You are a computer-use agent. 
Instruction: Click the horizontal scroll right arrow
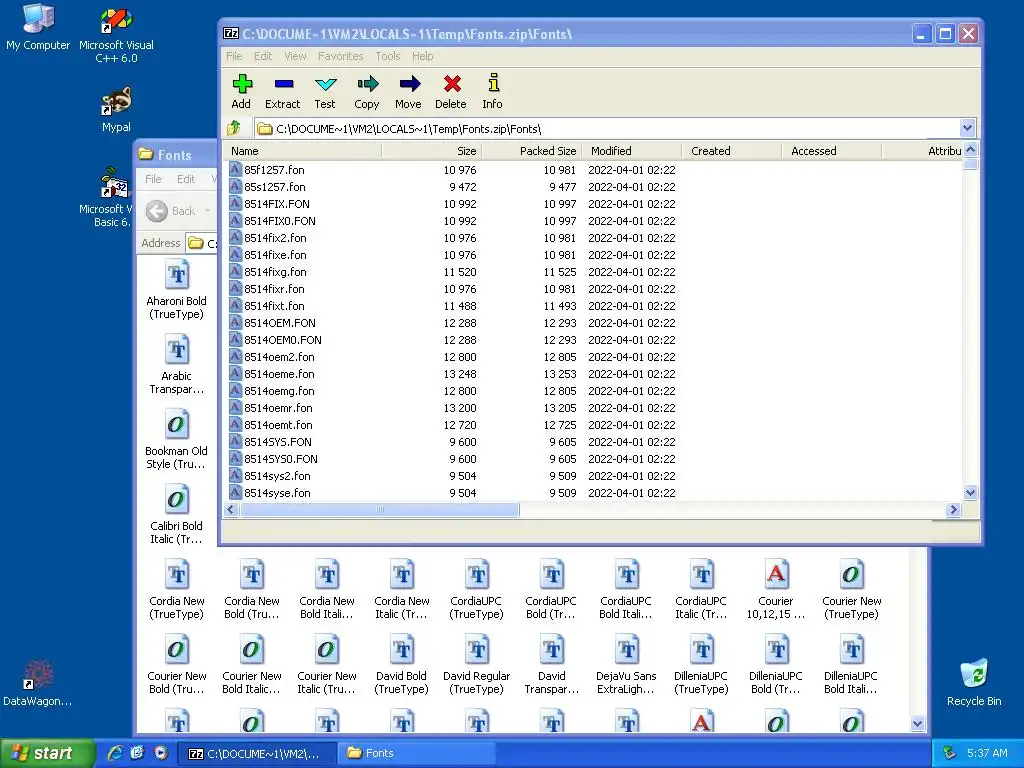[953, 509]
